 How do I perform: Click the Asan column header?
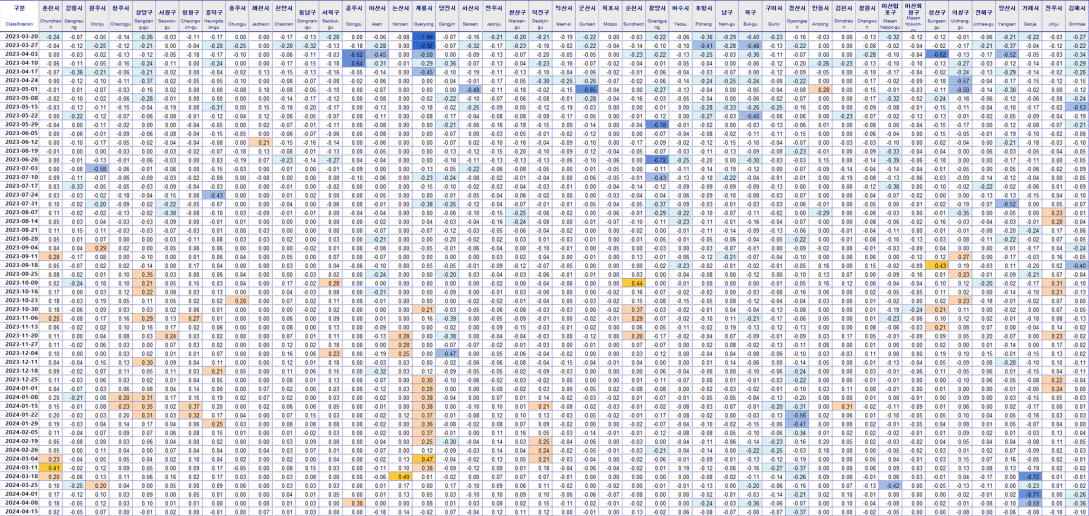click(379, 17)
